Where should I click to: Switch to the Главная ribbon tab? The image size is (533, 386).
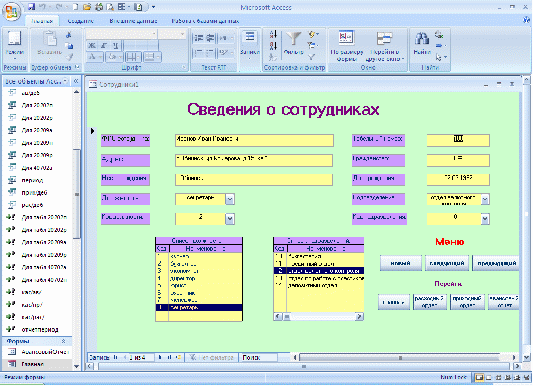(x=42, y=21)
